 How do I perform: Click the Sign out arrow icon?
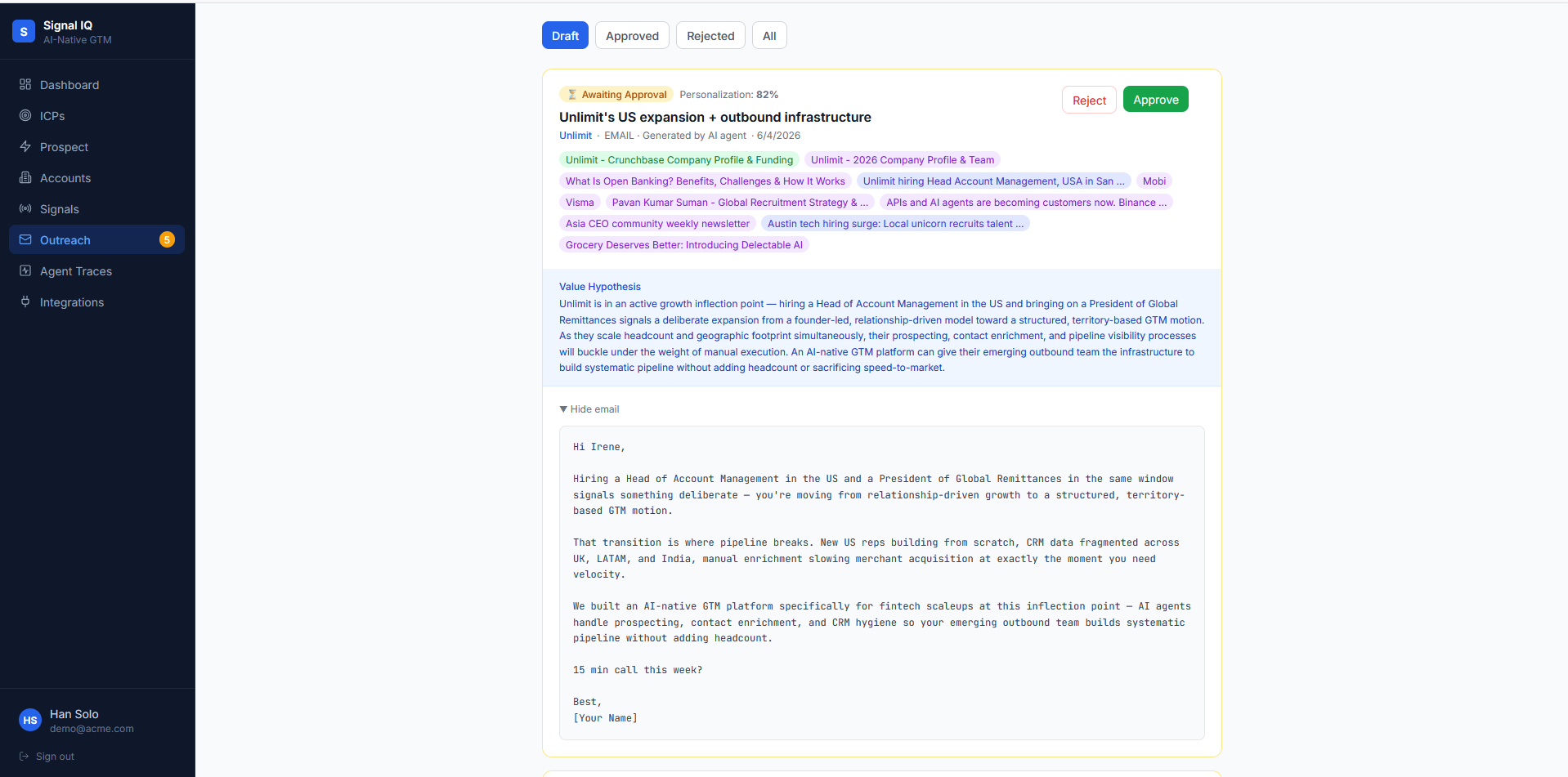tap(25, 757)
